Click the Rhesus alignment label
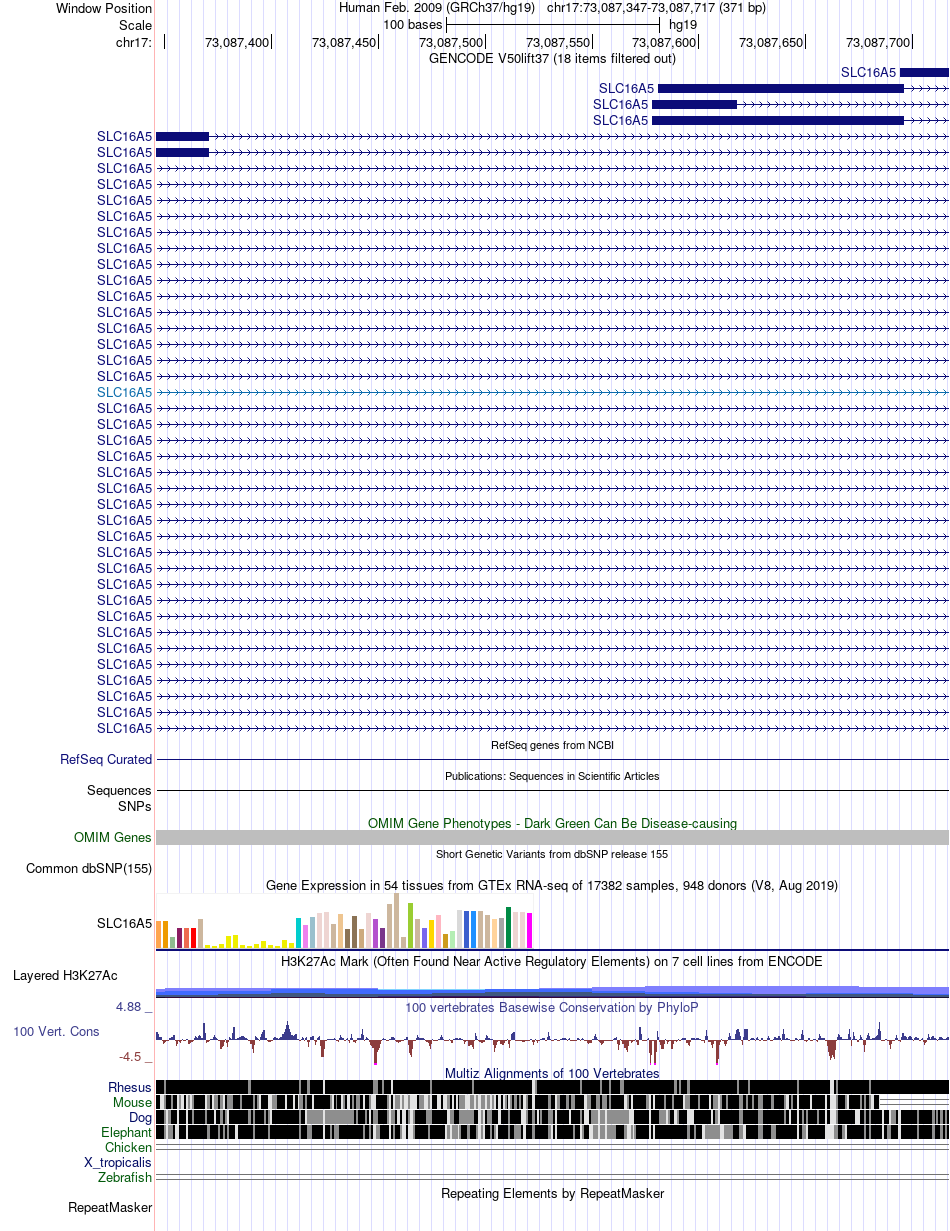This screenshot has width=950, height=1231. click(130, 1087)
